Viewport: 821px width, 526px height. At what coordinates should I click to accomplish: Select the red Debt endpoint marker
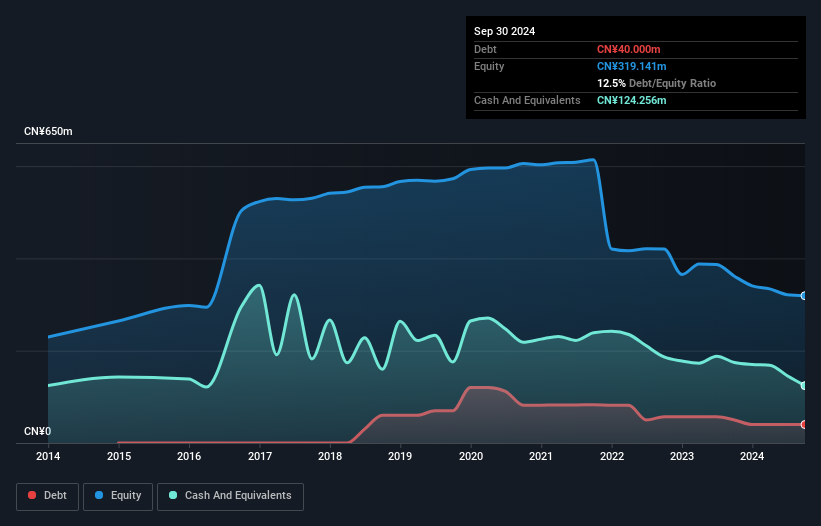[804, 424]
